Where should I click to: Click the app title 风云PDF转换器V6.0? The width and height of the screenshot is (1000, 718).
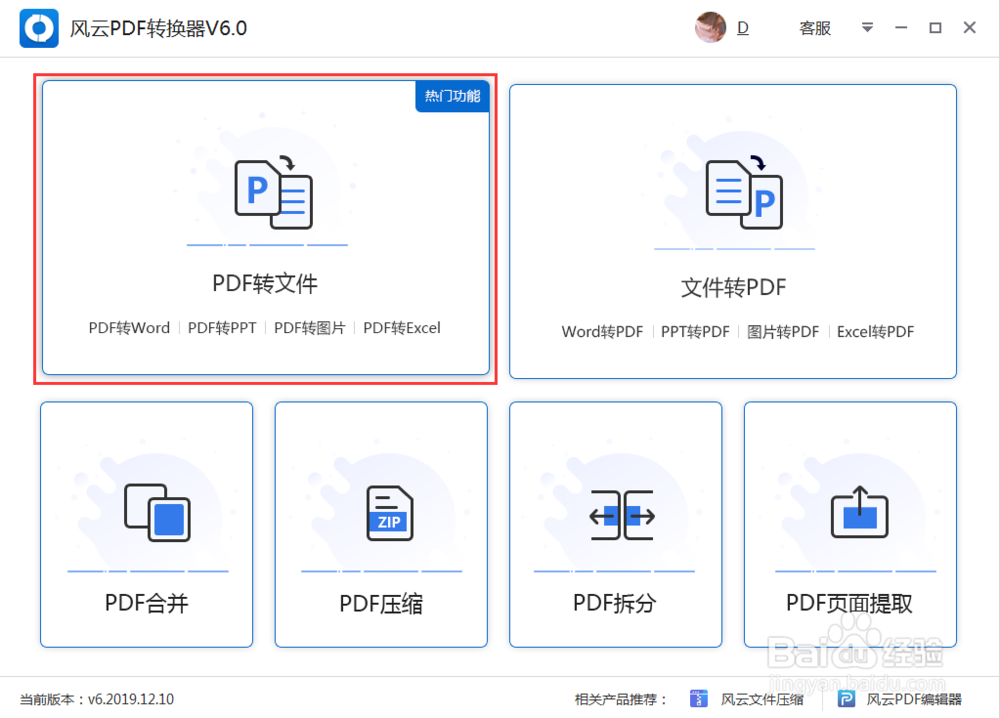point(158,29)
